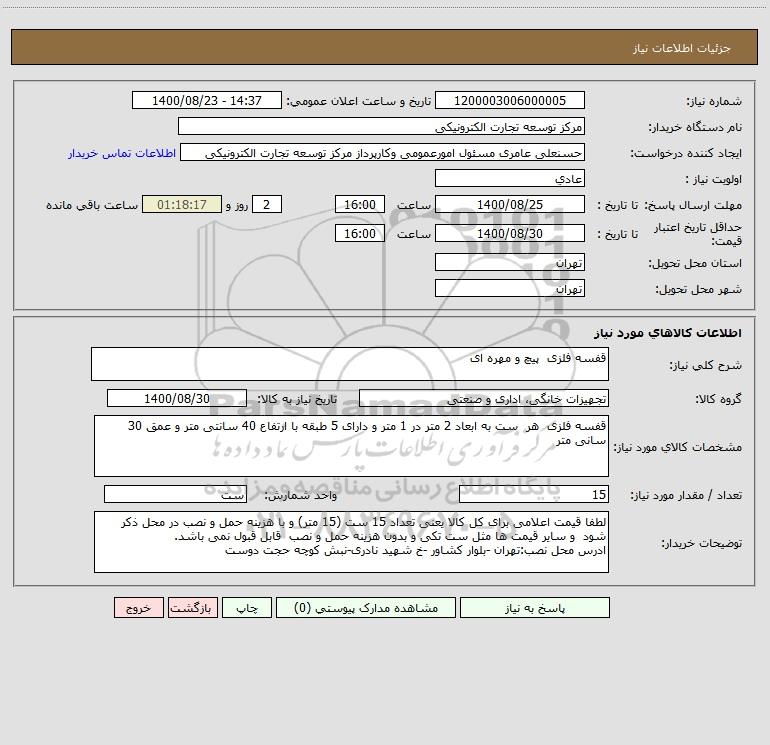Click the page header جزئیات اطلاعات نیاز
This screenshot has width=770, height=745.
click(682, 48)
